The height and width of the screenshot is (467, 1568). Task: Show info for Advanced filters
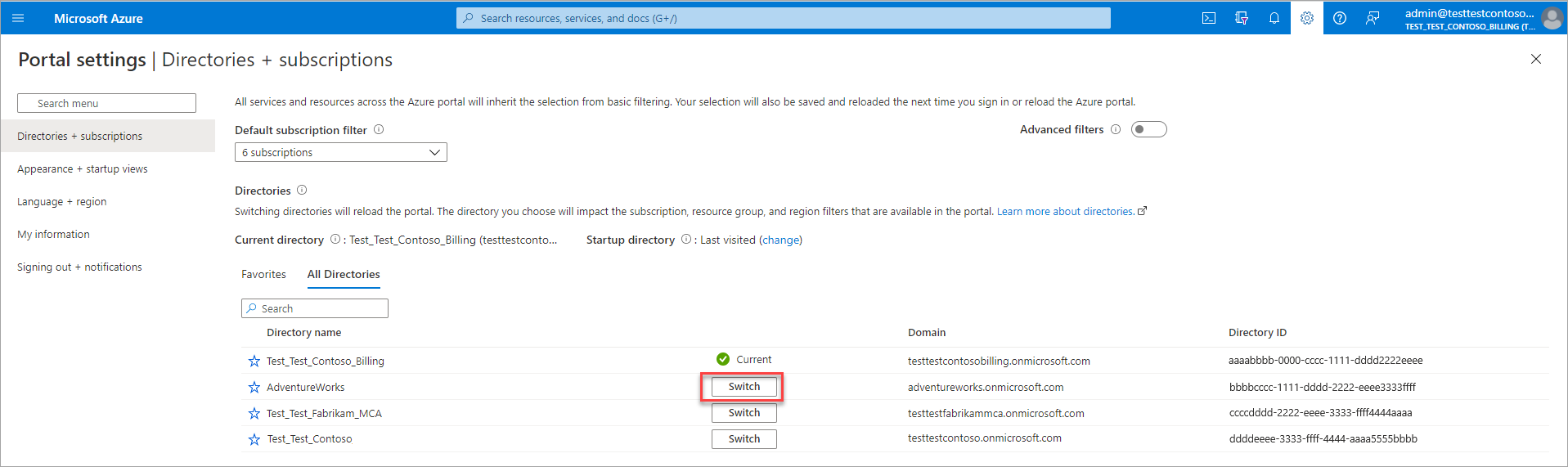[x=1116, y=129]
